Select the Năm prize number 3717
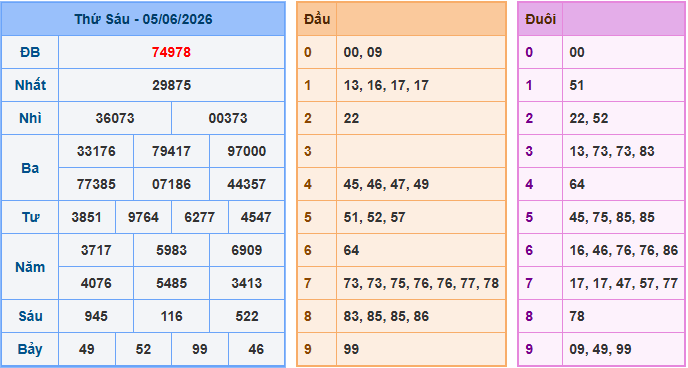The image size is (688, 368). 96,250
